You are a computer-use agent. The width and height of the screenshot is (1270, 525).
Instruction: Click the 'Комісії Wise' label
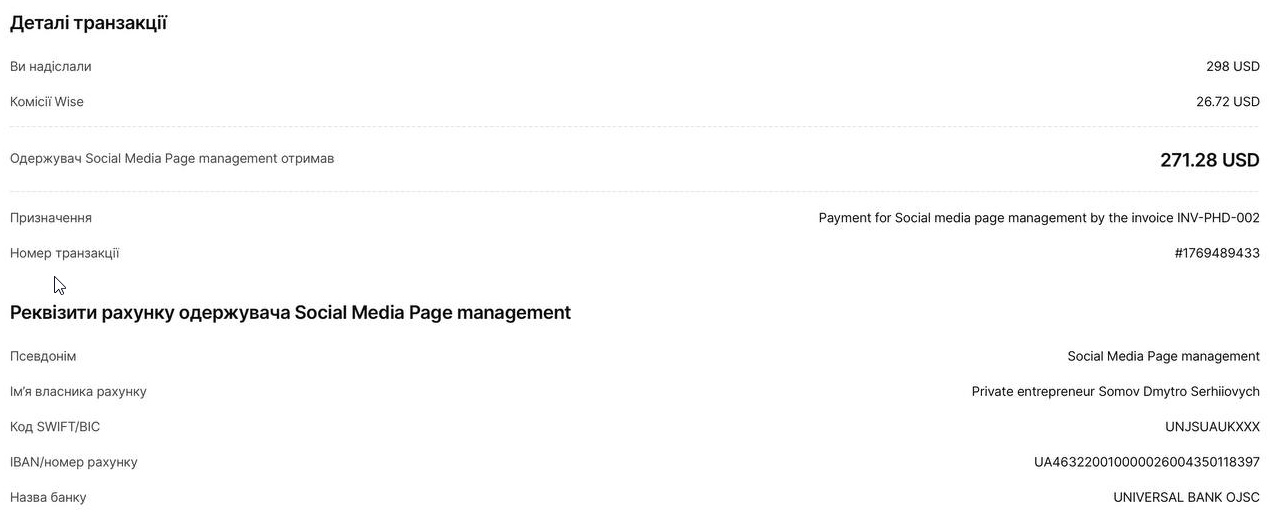point(47,101)
